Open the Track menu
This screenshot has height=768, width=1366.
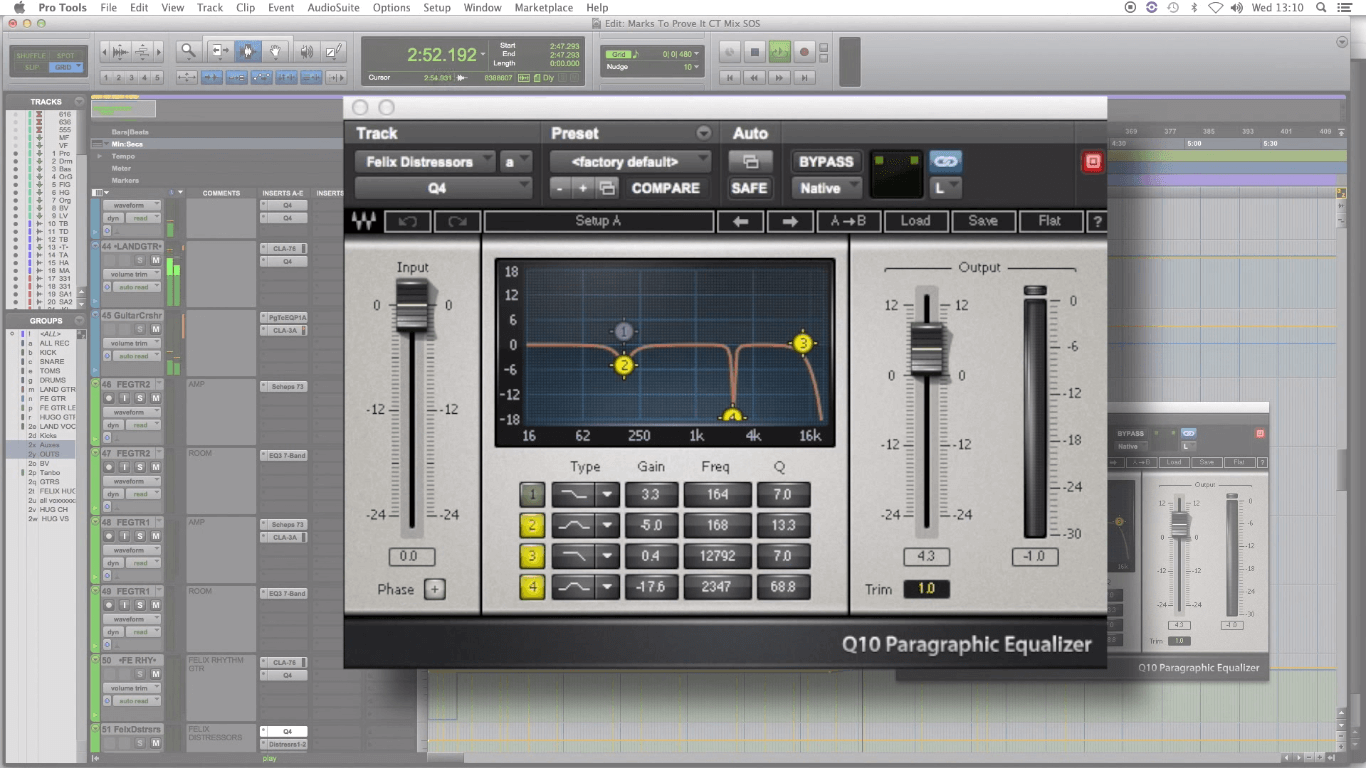pos(210,7)
